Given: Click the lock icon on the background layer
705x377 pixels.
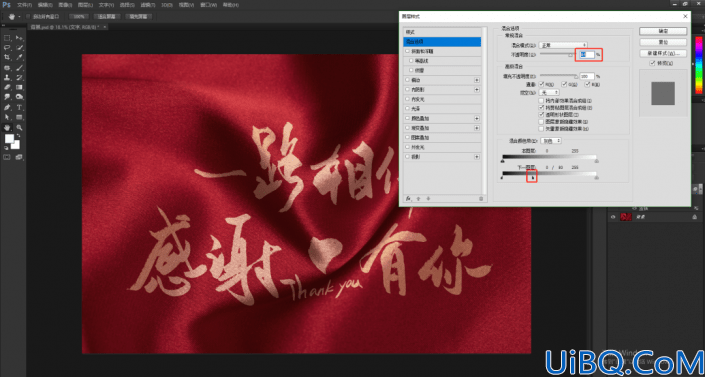Looking at the screenshot, I should point(695,217).
